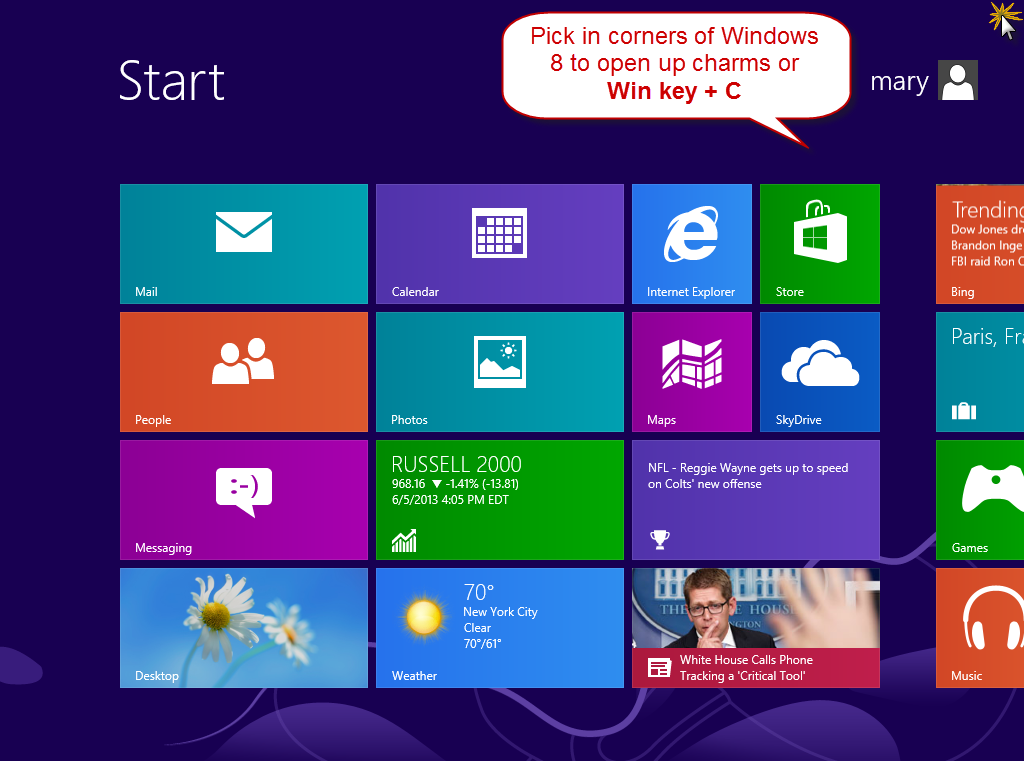Image resolution: width=1024 pixels, height=761 pixels.
Task: Click the user name mary
Action: point(899,82)
